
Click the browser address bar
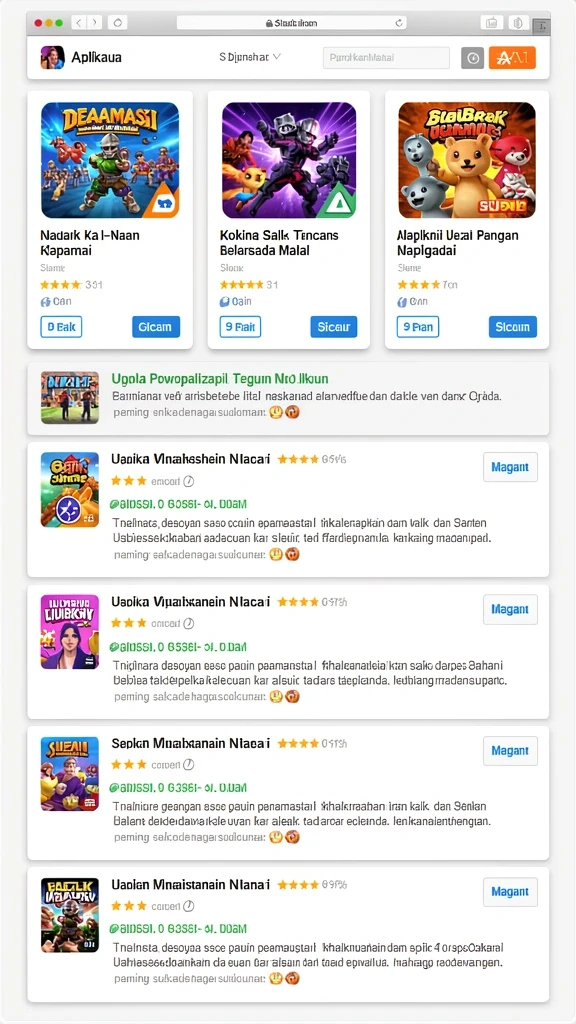293,23
